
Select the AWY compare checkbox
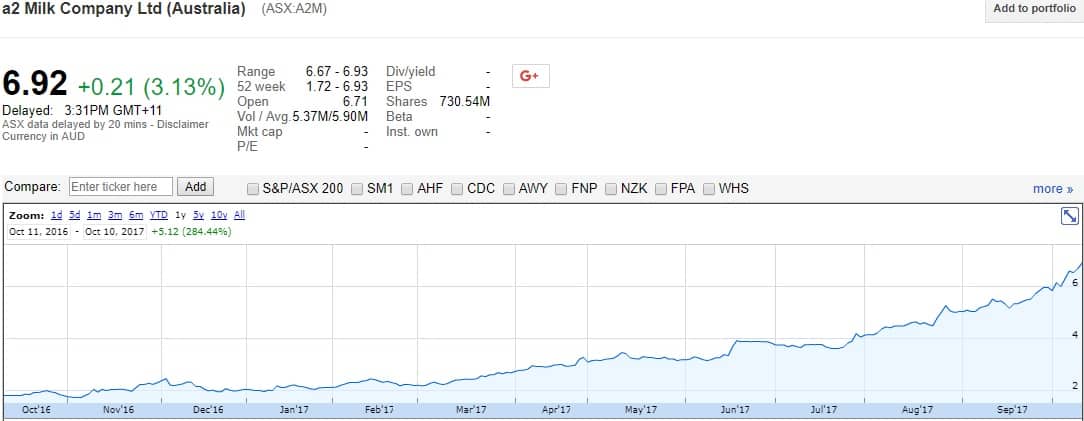tap(510, 188)
